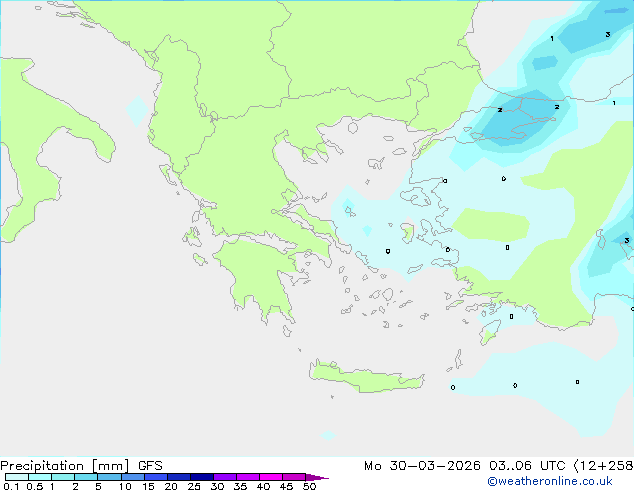634x490 pixels.
Task: Click the 40–45 mm magenta legend swatch
Action: [271, 477]
